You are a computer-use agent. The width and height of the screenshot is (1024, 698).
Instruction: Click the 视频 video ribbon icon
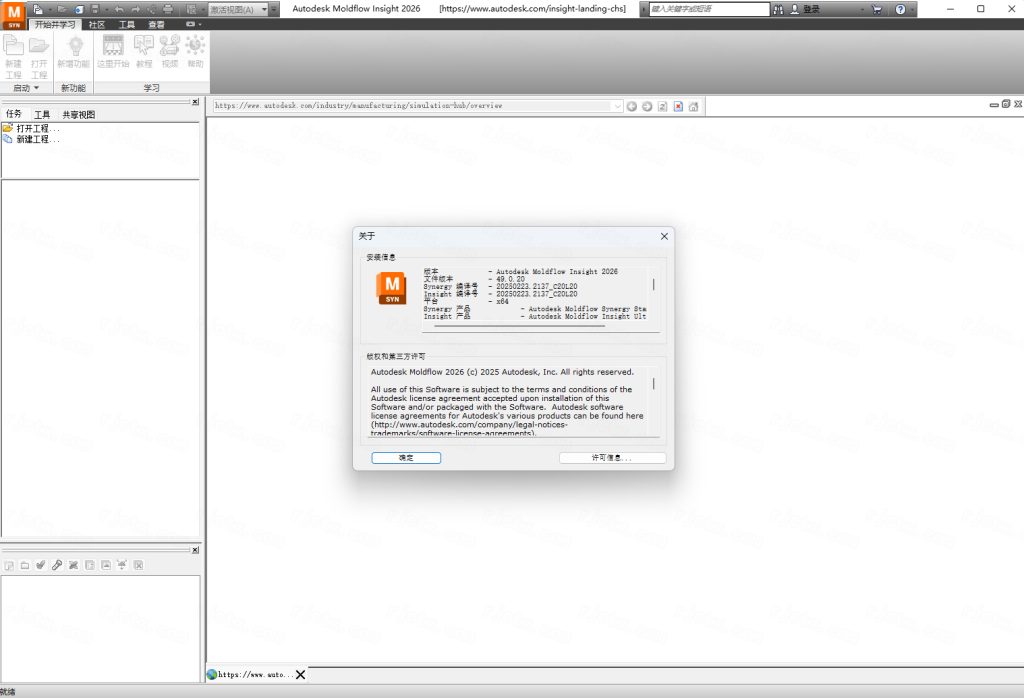169,50
